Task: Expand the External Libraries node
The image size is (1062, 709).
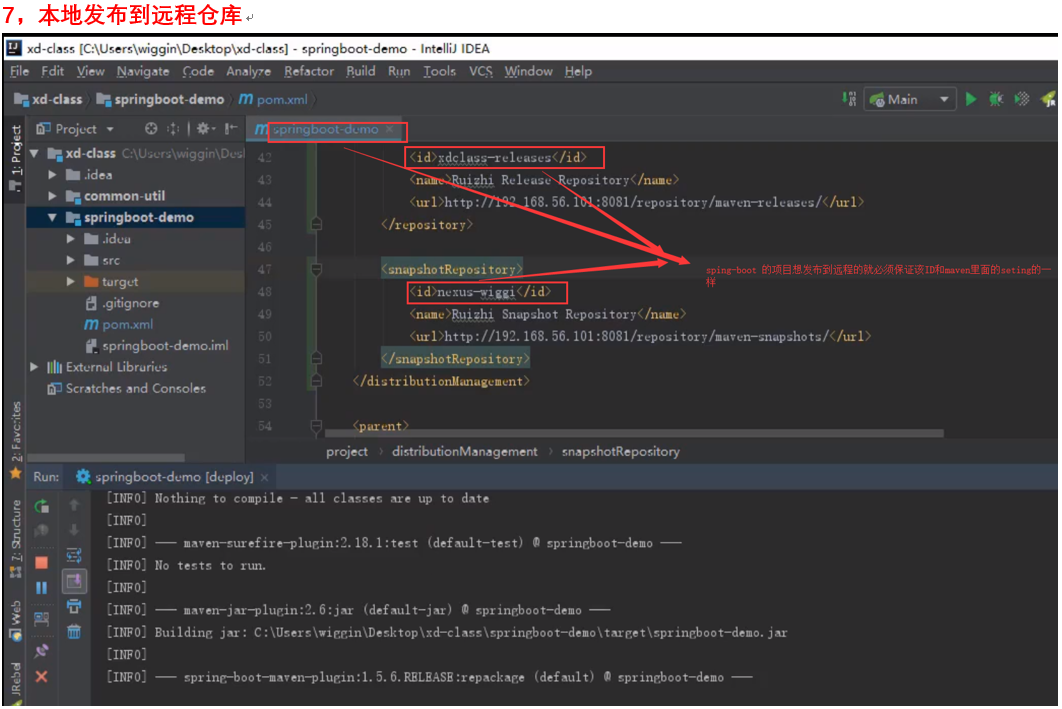Action: coord(36,367)
